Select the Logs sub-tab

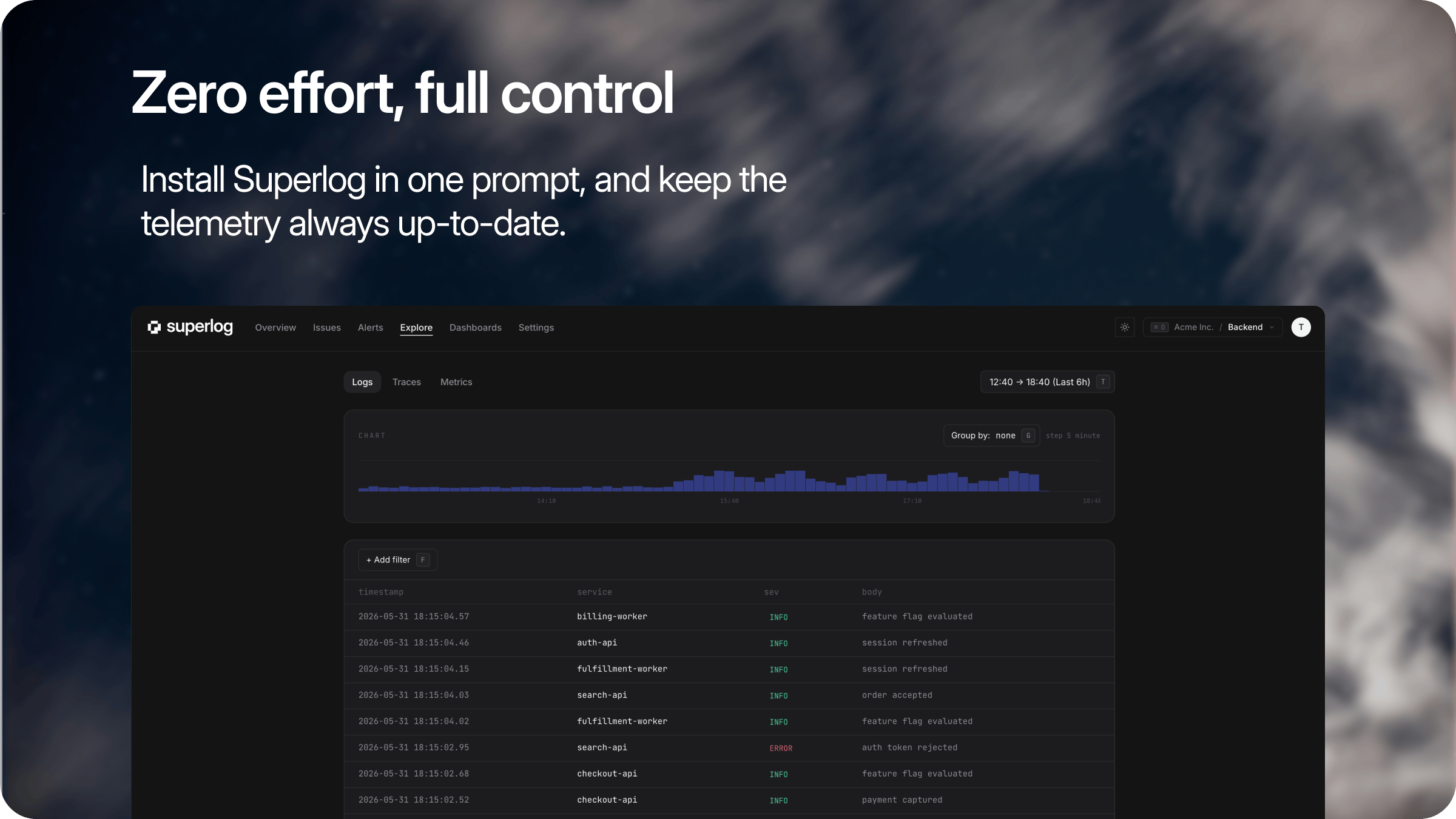coord(362,382)
